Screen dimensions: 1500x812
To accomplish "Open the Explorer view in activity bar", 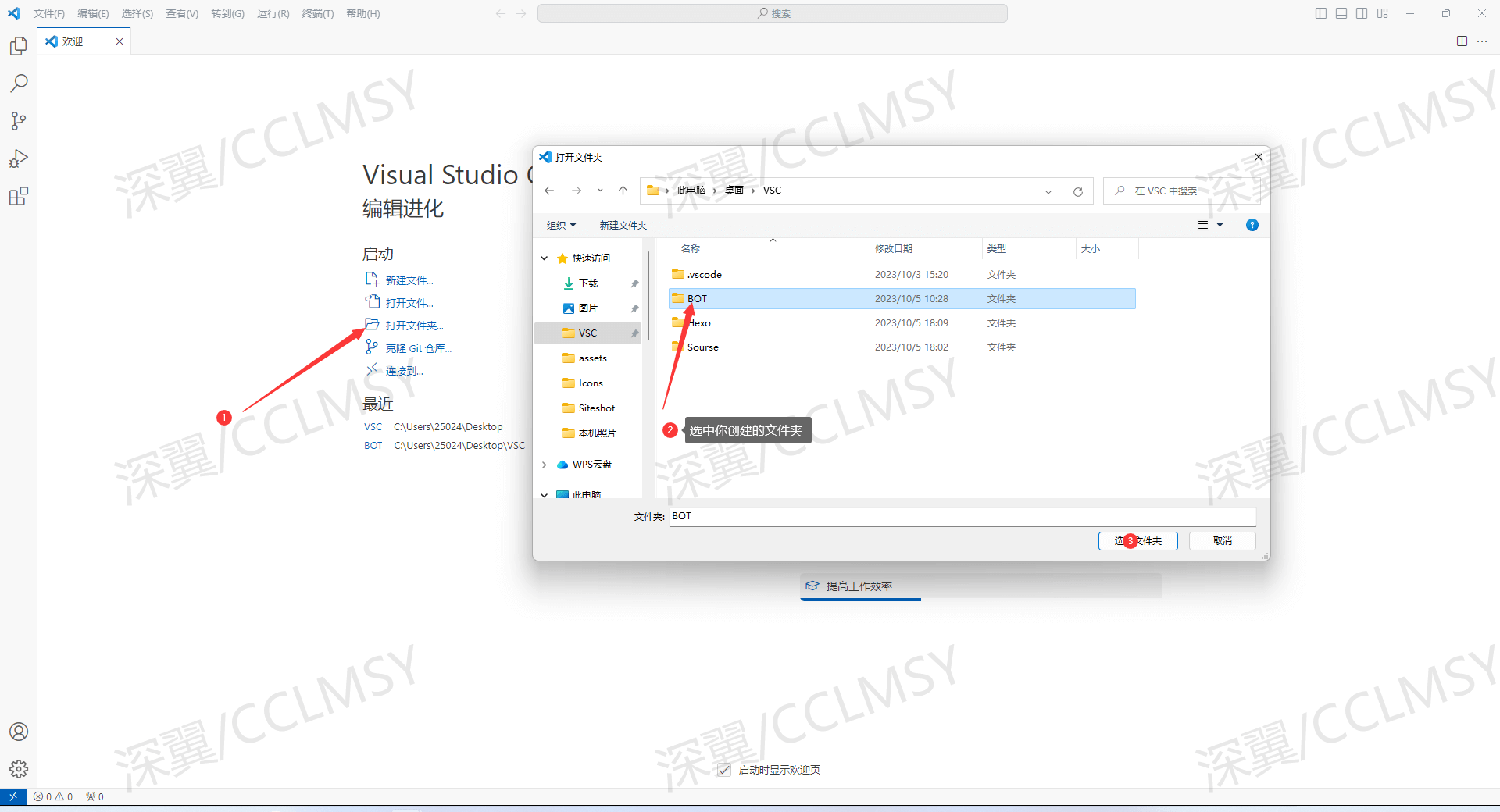I will [x=19, y=46].
